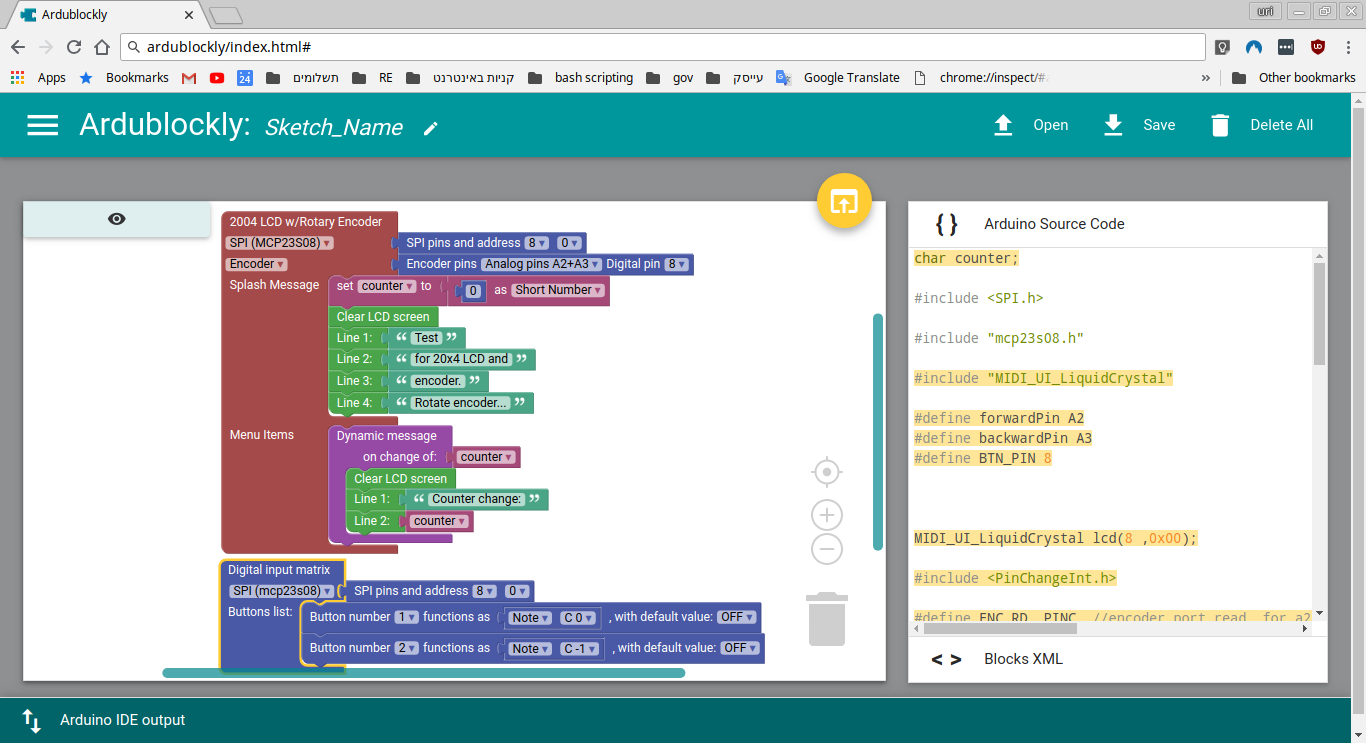The width and height of the screenshot is (1366, 743).
Task: Open the bash scripting bookmark folder
Action: pos(581,78)
